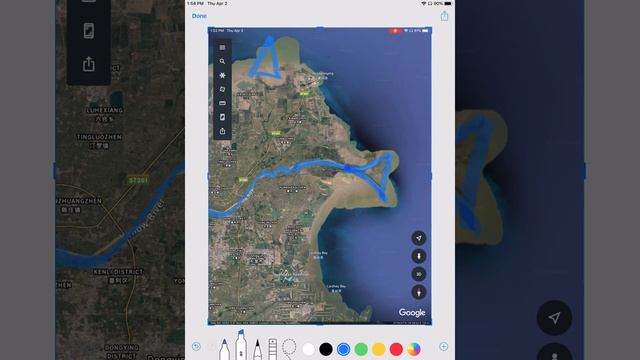Undo the last markup stroke
Viewport: 640px width, 360px height.
196,347
